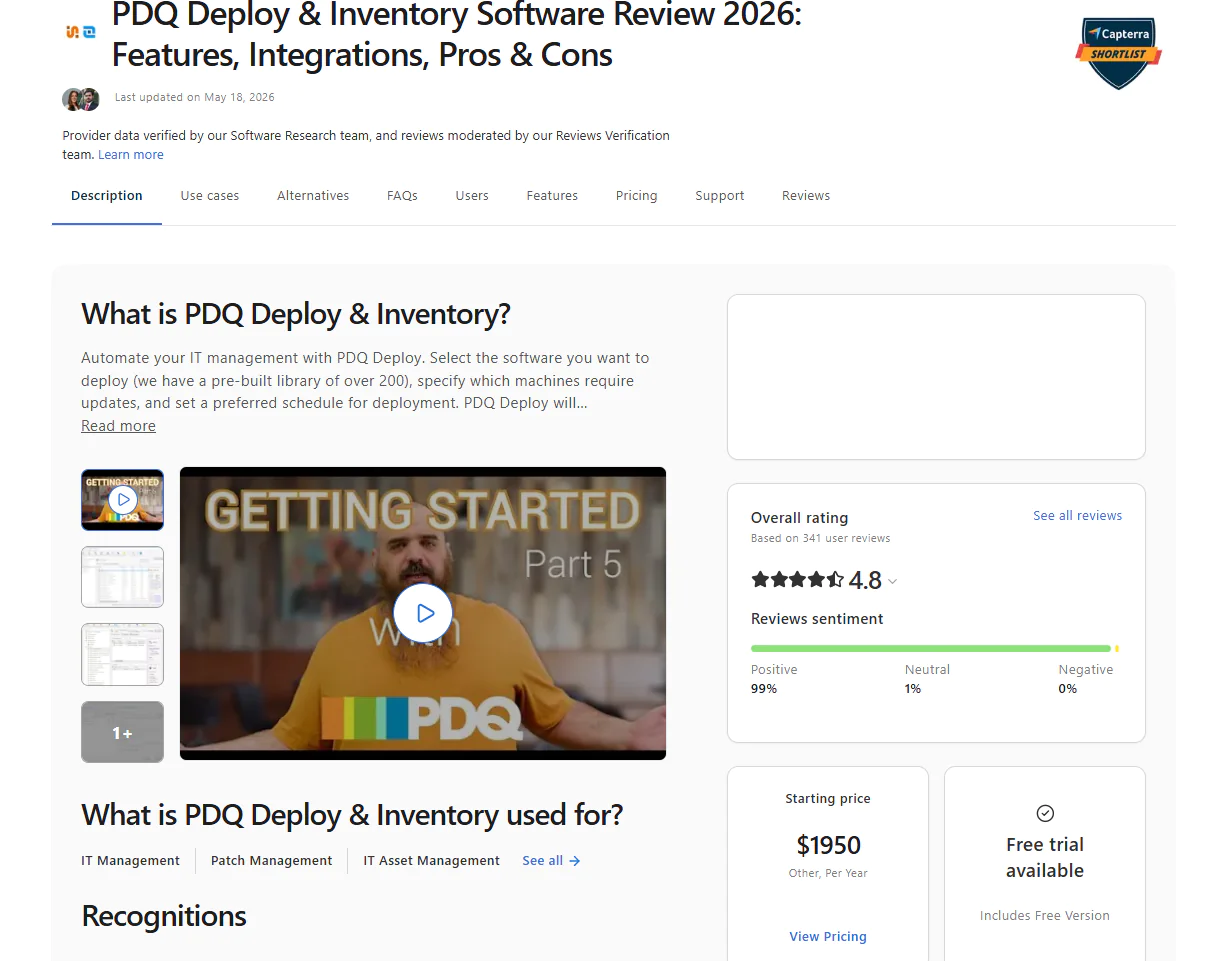This screenshot has height=961, width=1232.
Task: Open the View Pricing link
Action: click(828, 937)
